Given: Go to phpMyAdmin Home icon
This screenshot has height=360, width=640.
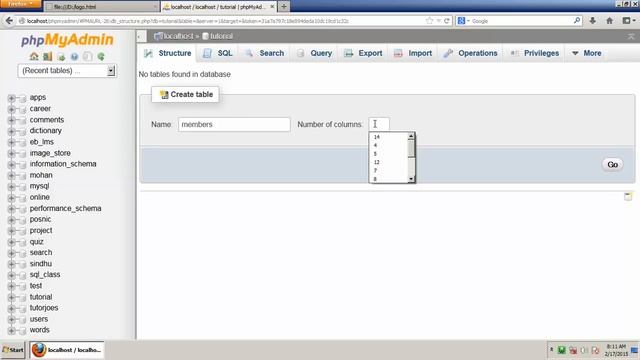Looking at the screenshot, I should [34, 56].
